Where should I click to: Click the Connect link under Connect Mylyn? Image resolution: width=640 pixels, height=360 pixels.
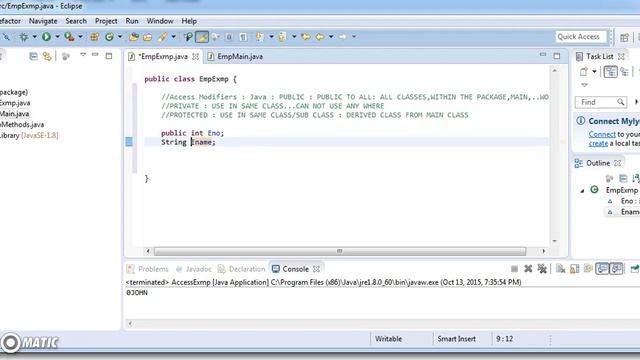point(602,134)
